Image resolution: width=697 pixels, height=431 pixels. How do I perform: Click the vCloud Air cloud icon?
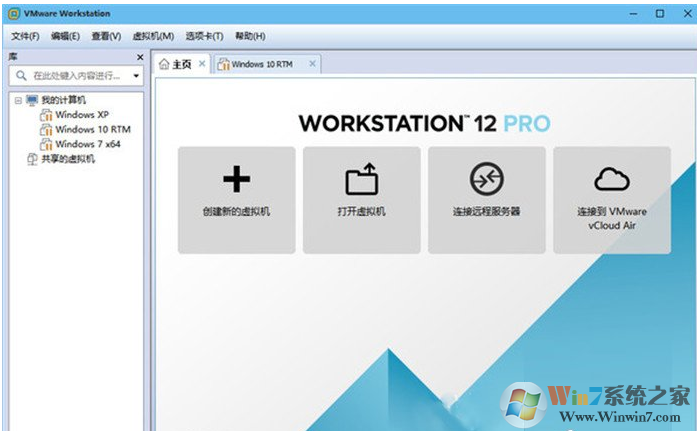pos(612,179)
